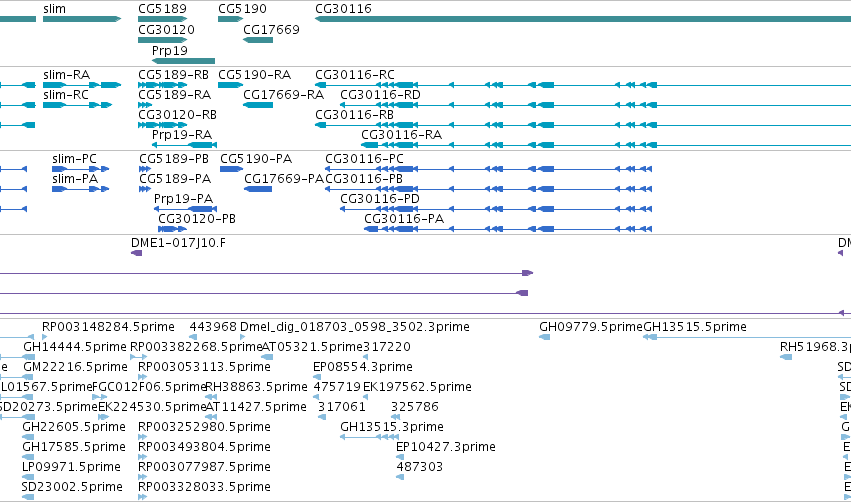The width and height of the screenshot is (851, 502).
Task: Click the CG30120 gene label
Action: tap(166, 29)
